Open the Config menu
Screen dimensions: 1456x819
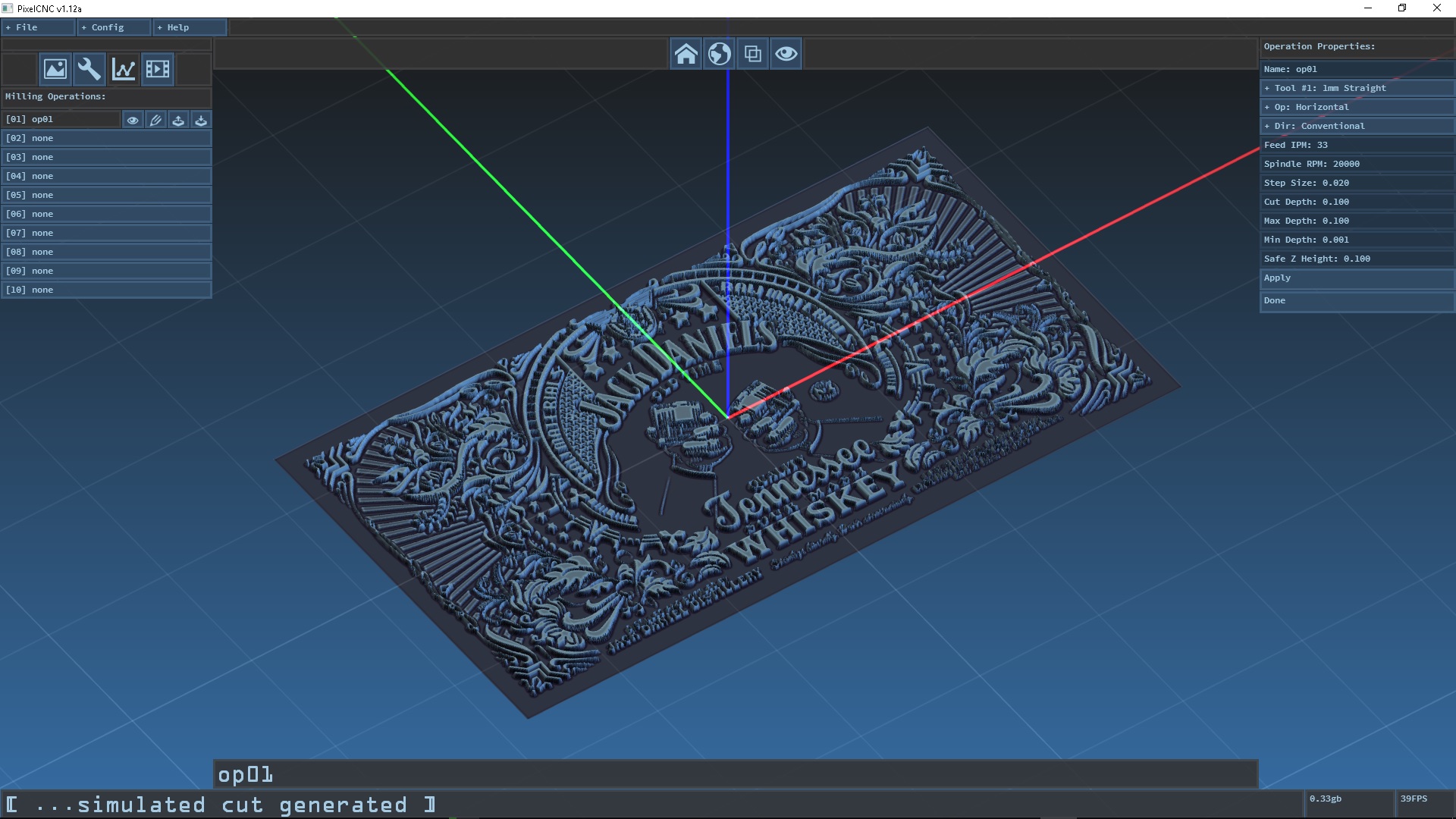[114, 27]
